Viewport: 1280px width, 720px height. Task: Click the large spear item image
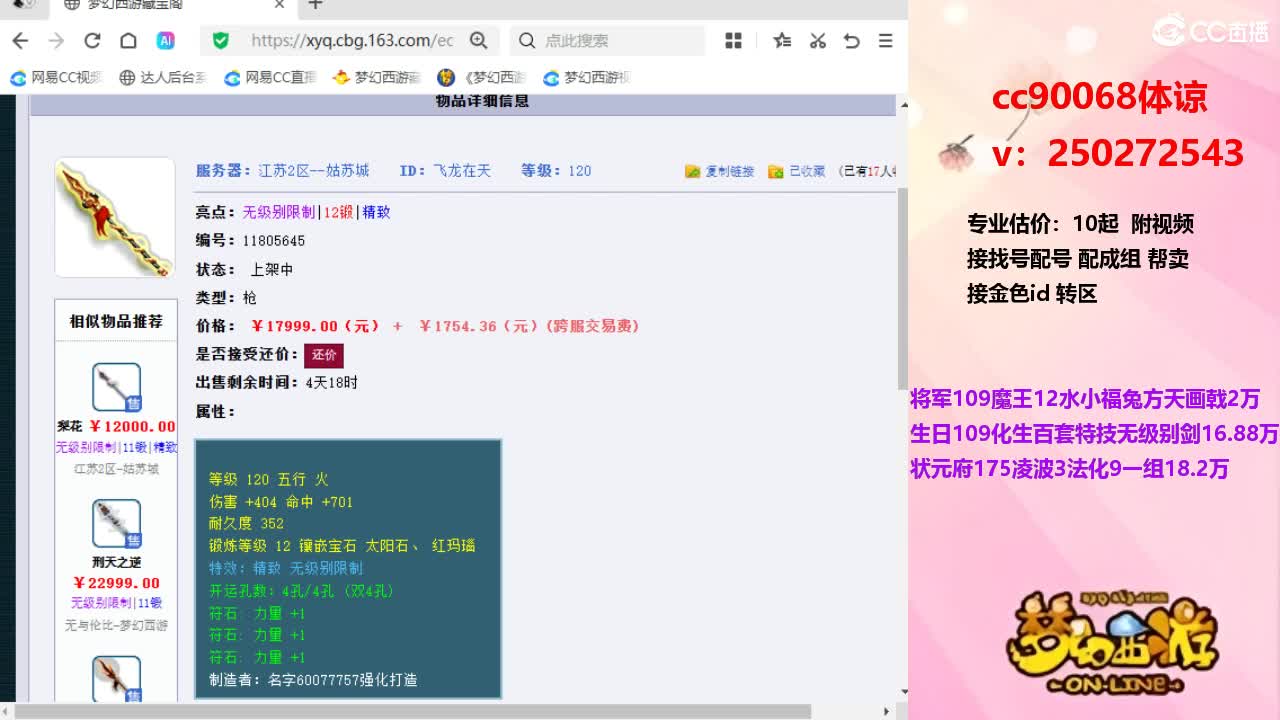click(115, 217)
